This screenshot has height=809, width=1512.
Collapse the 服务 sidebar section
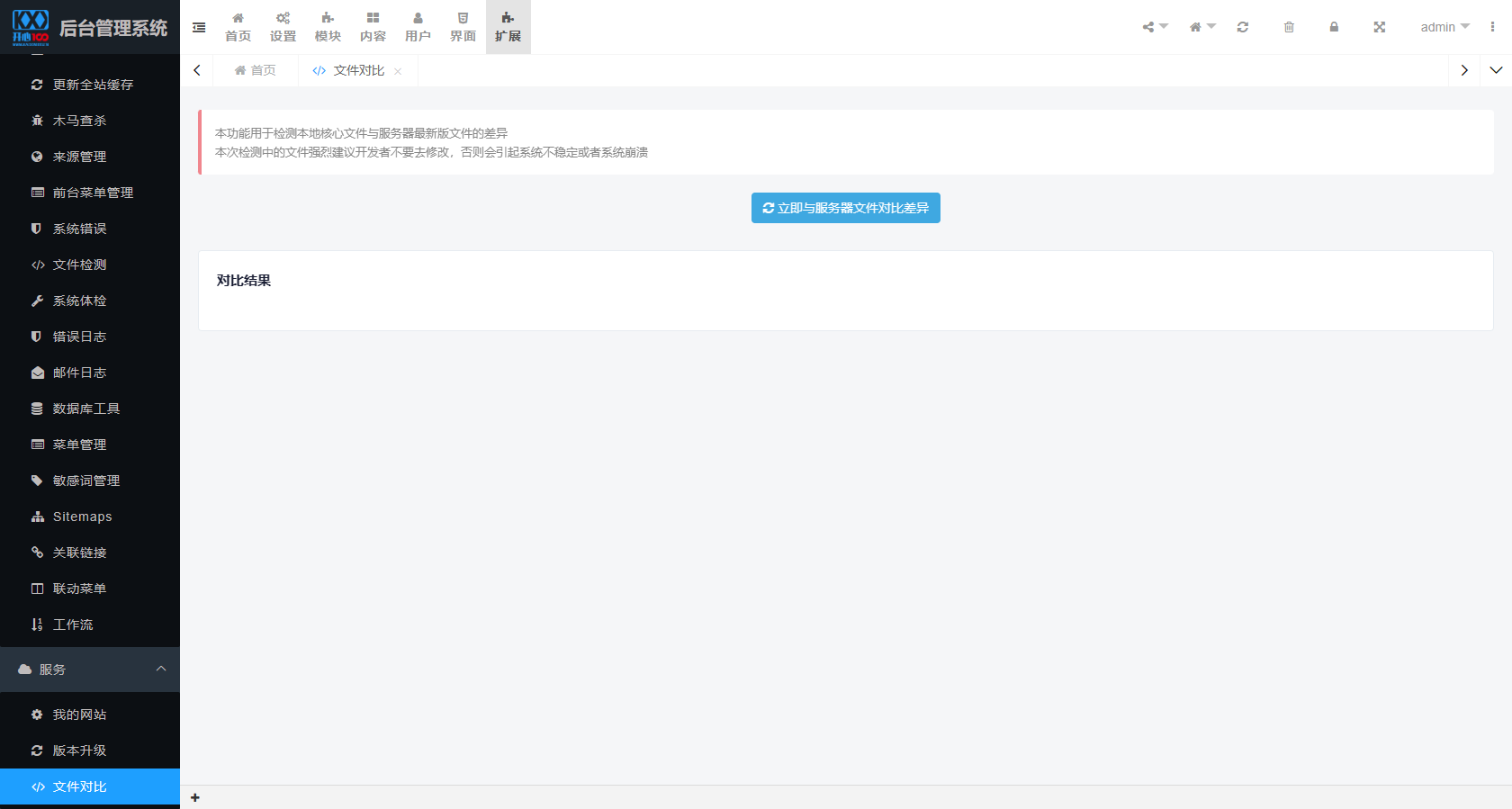coord(90,670)
